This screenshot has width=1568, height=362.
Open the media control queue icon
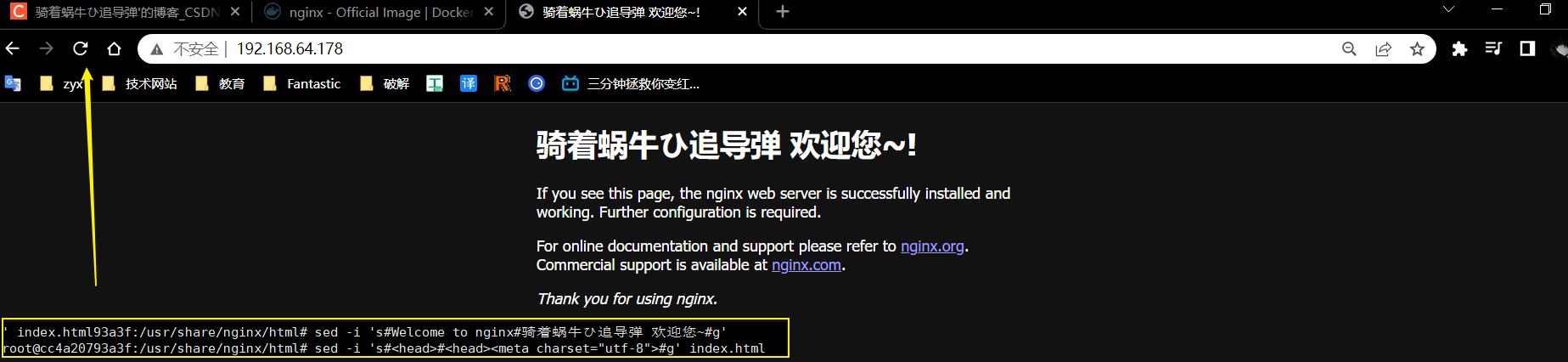1493,49
